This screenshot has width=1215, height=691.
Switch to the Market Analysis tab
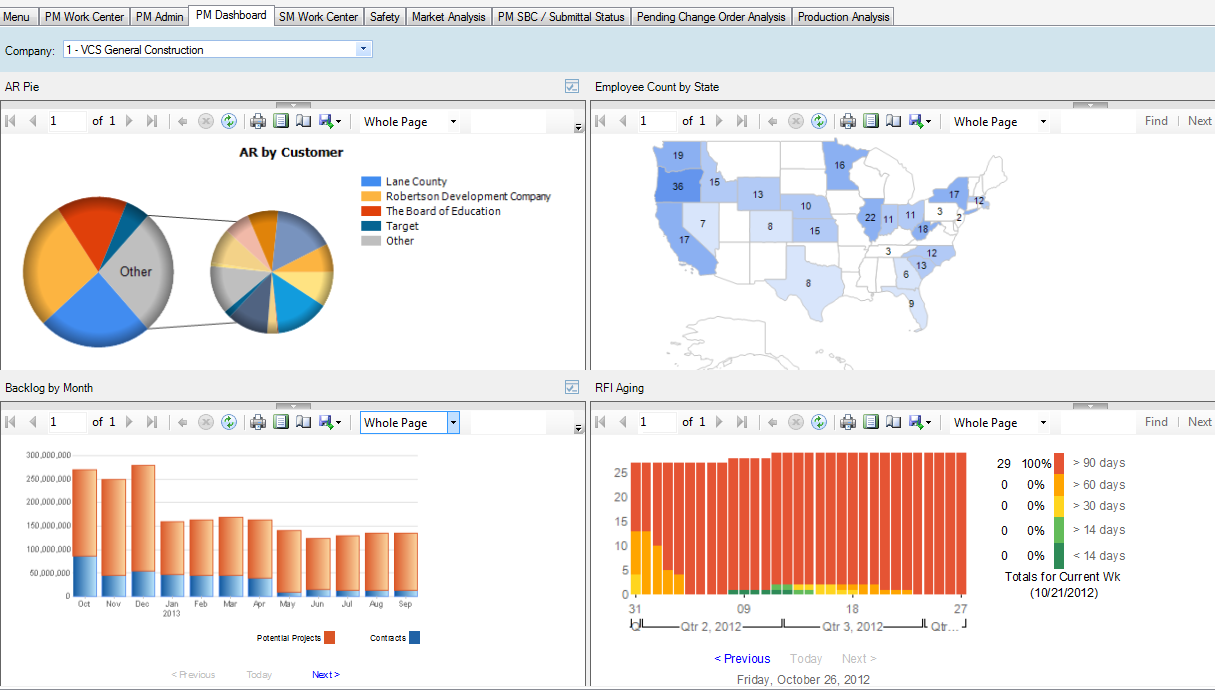point(448,17)
